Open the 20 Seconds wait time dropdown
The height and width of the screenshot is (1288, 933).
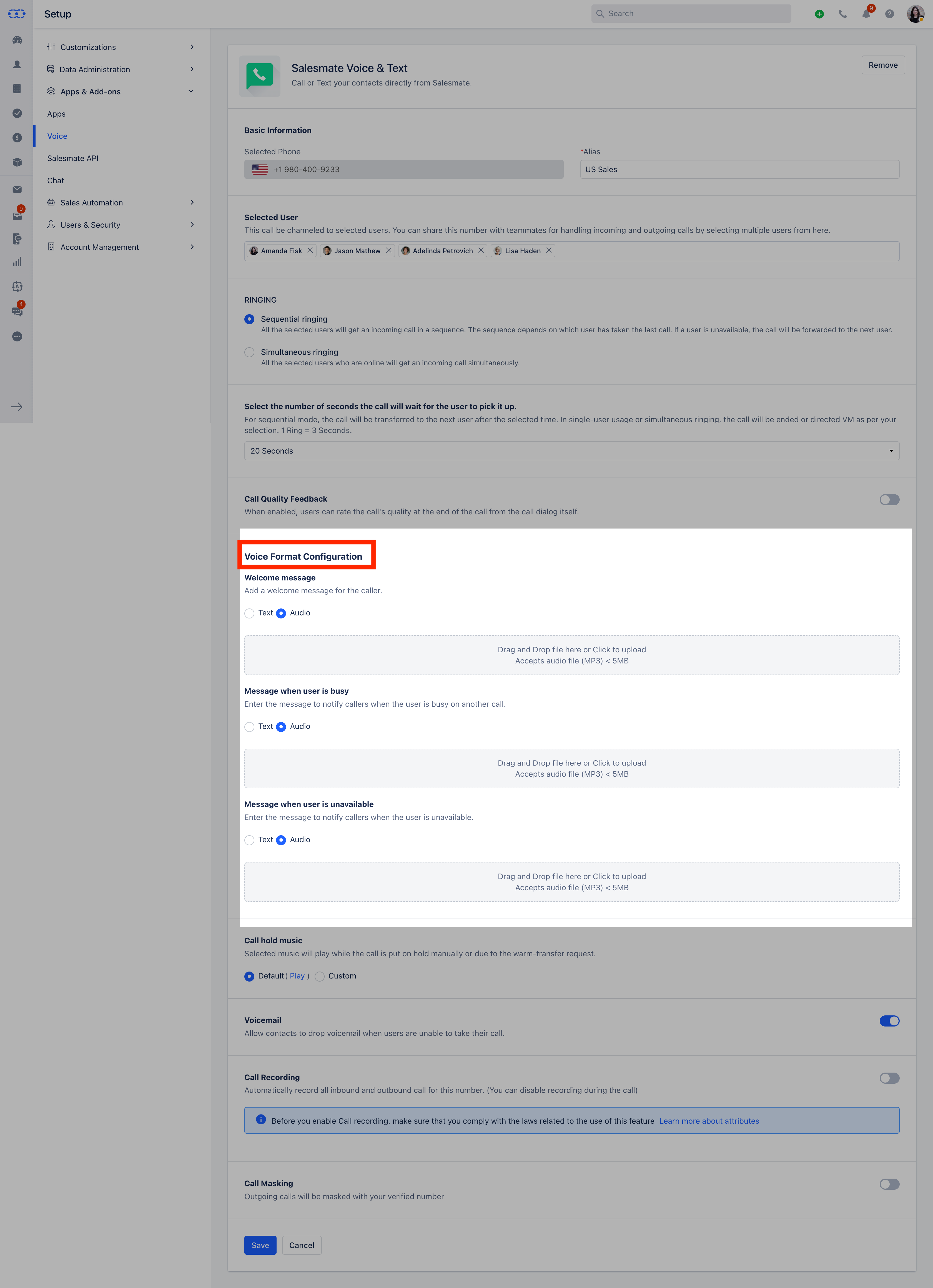tap(572, 451)
